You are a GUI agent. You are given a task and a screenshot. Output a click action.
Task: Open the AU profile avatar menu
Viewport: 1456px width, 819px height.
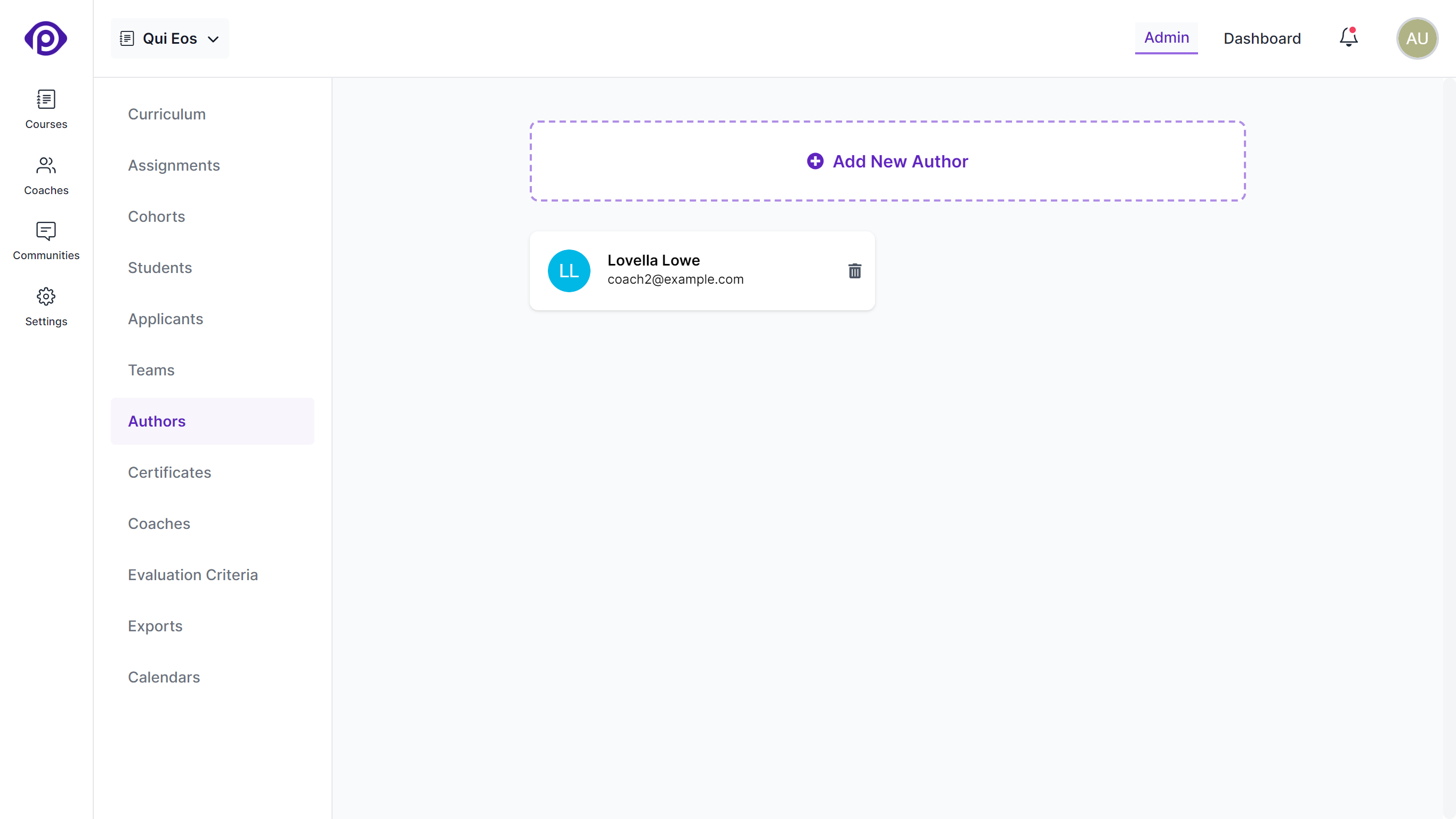[1417, 38]
